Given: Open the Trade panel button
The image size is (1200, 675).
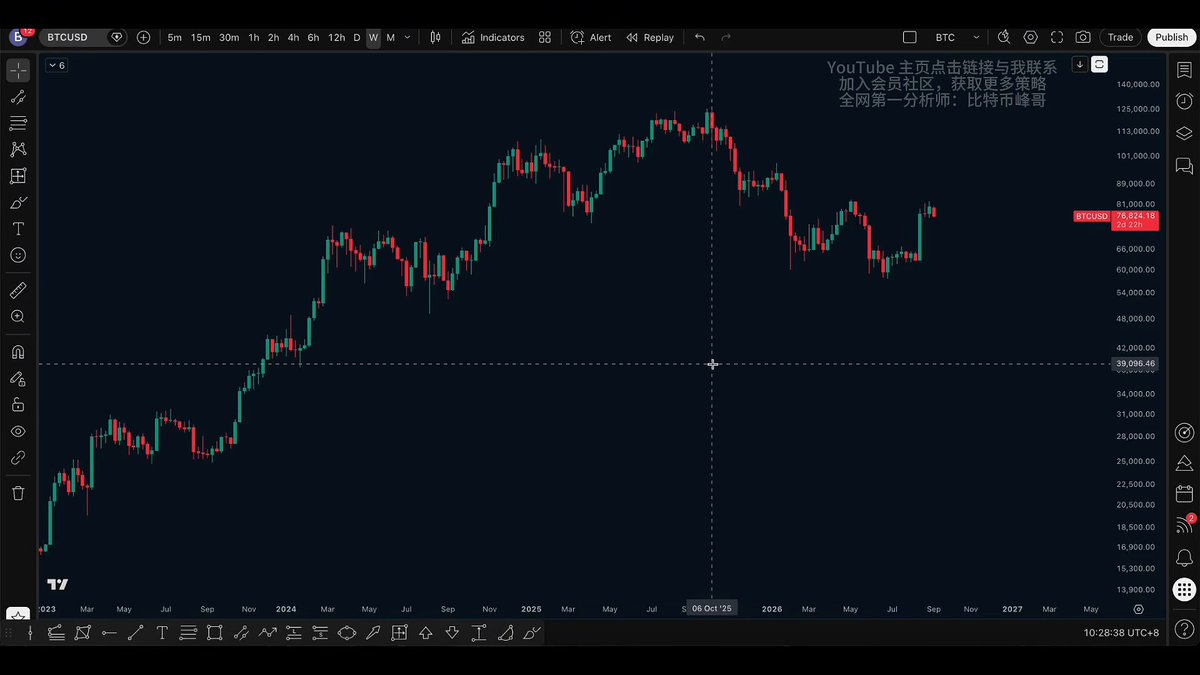Looking at the screenshot, I should click(x=1121, y=37).
